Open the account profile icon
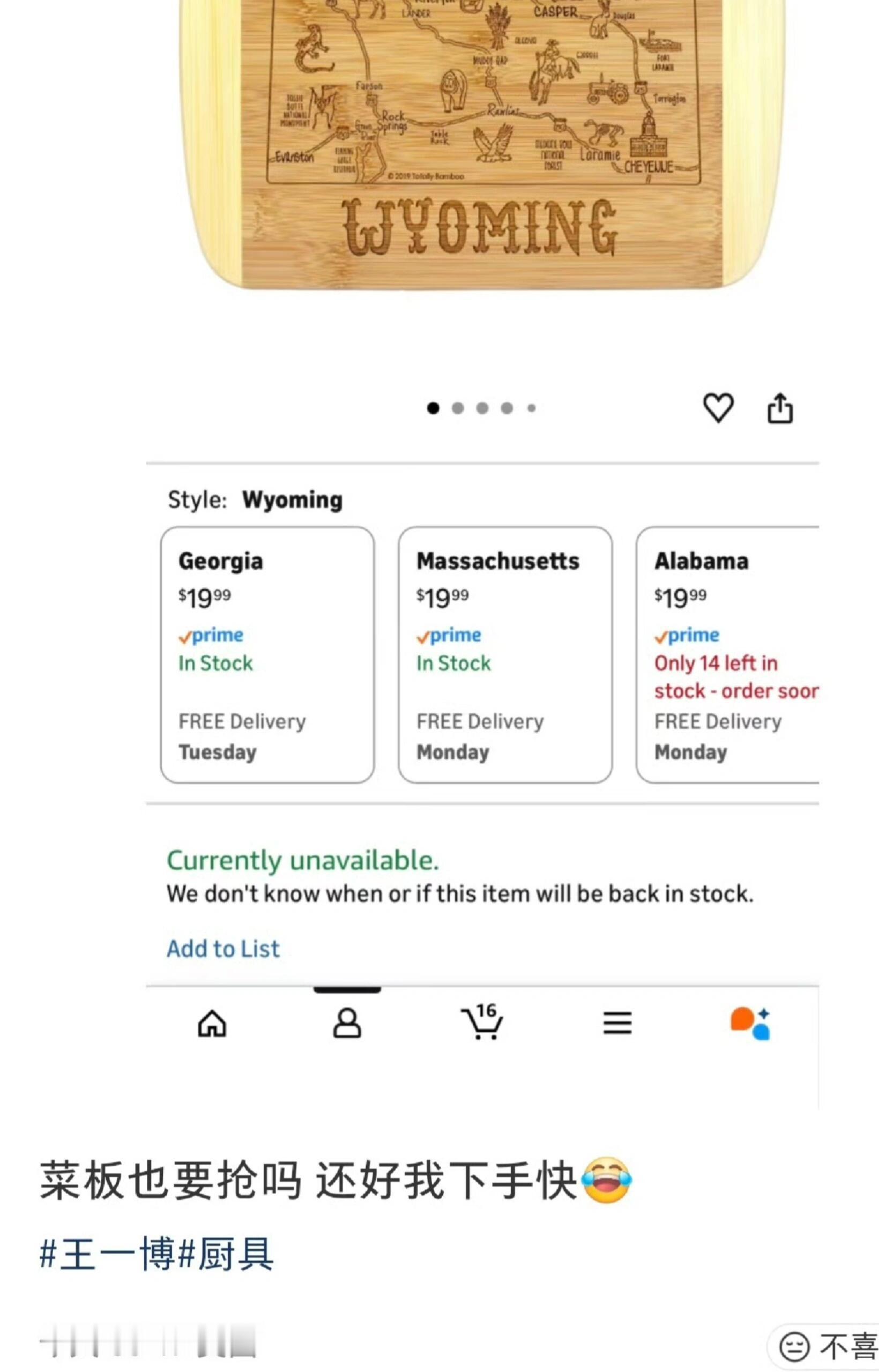Viewport: 879px width, 1372px height. pos(347,1023)
